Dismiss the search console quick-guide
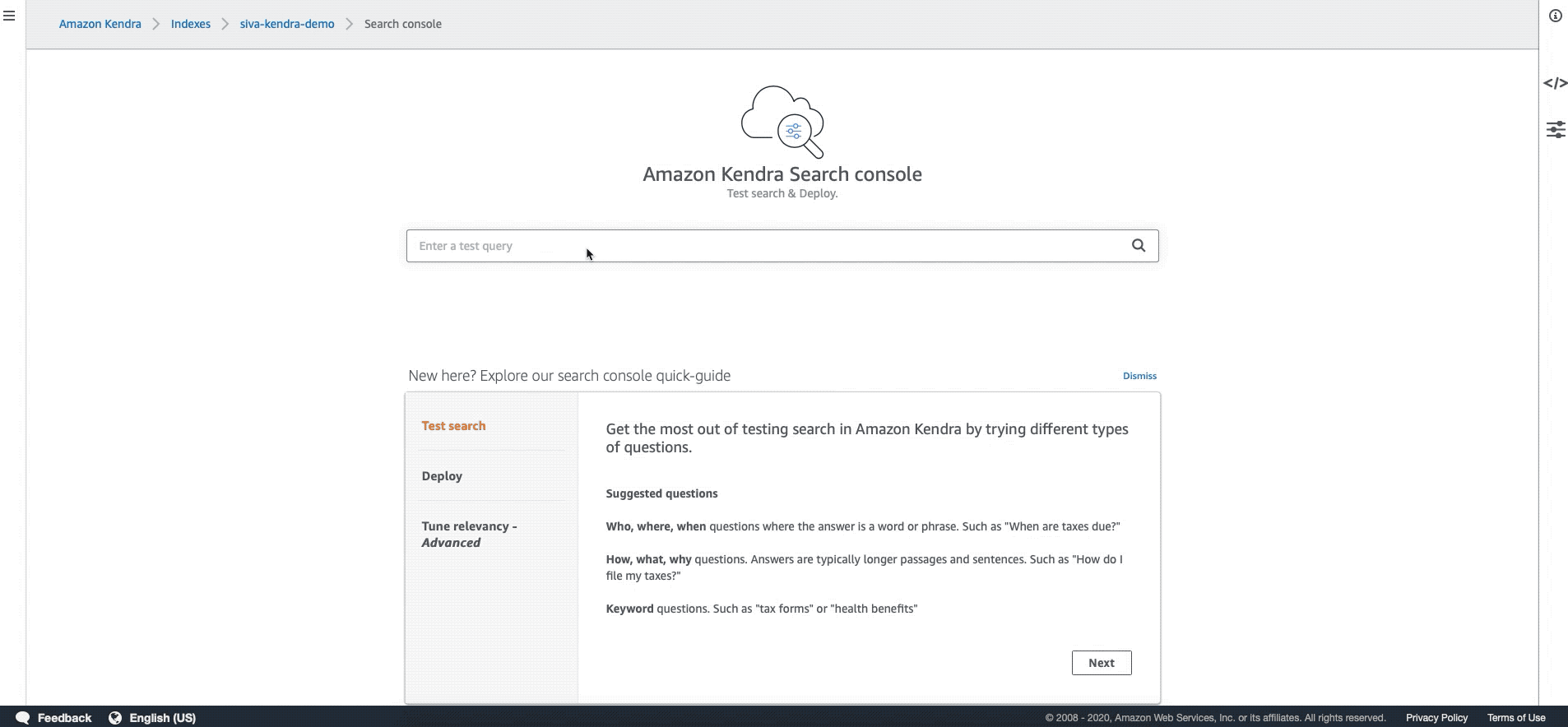Image resolution: width=1568 pixels, height=727 pixels. [x=1140, y=375]
